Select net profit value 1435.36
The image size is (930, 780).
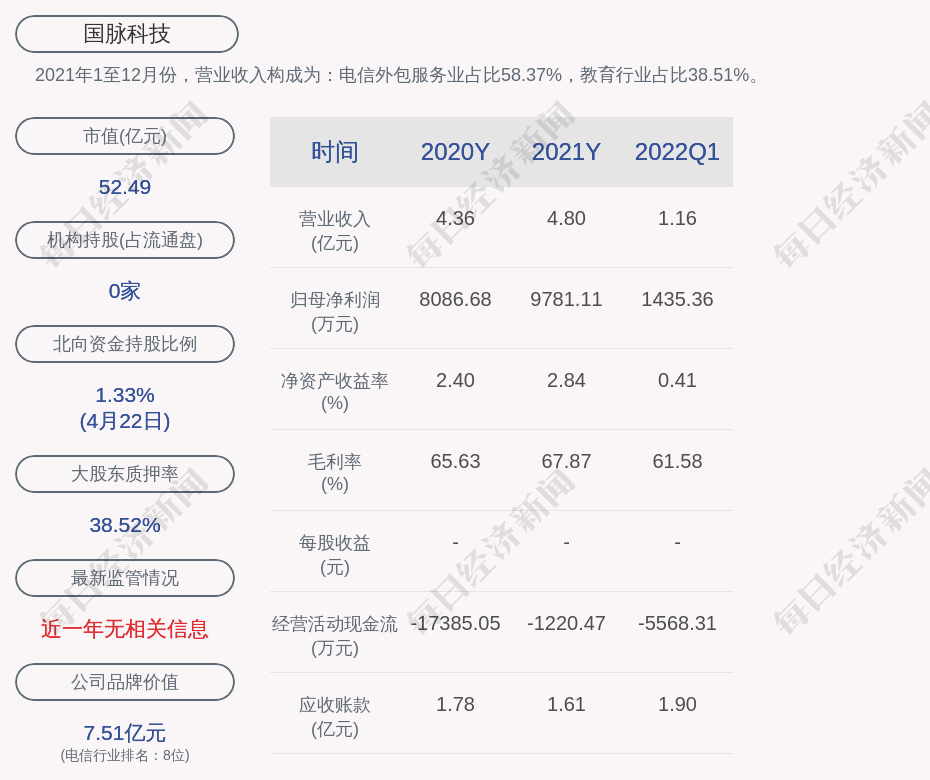[677, 299]
